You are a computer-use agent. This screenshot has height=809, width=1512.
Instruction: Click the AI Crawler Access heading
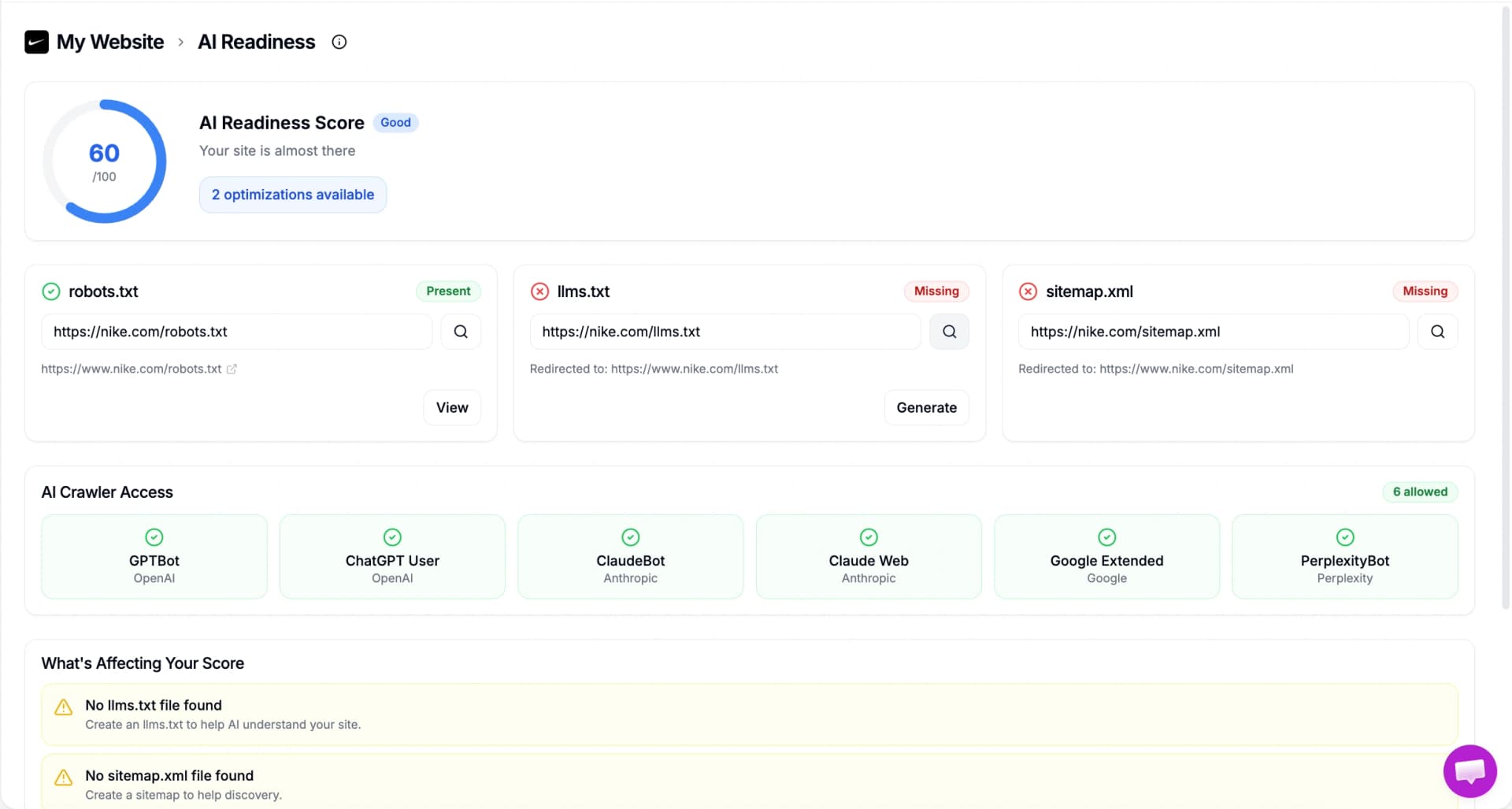coord(107,492)
